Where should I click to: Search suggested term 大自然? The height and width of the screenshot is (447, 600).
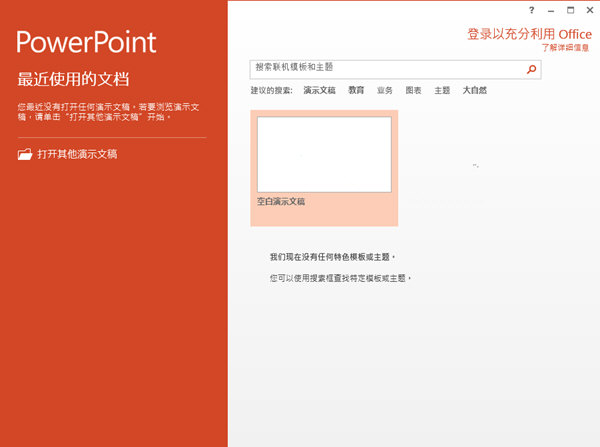coord(474,90)
